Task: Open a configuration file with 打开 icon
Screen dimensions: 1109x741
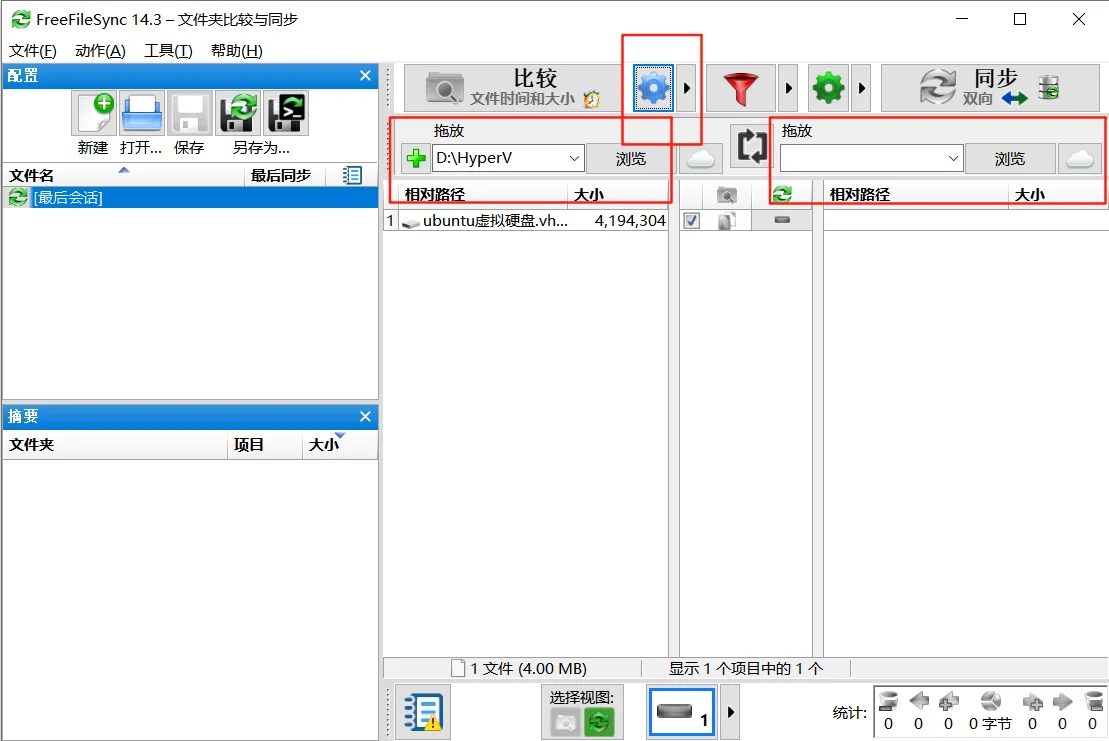Action: pyautogui.click(x=141, y=113)
